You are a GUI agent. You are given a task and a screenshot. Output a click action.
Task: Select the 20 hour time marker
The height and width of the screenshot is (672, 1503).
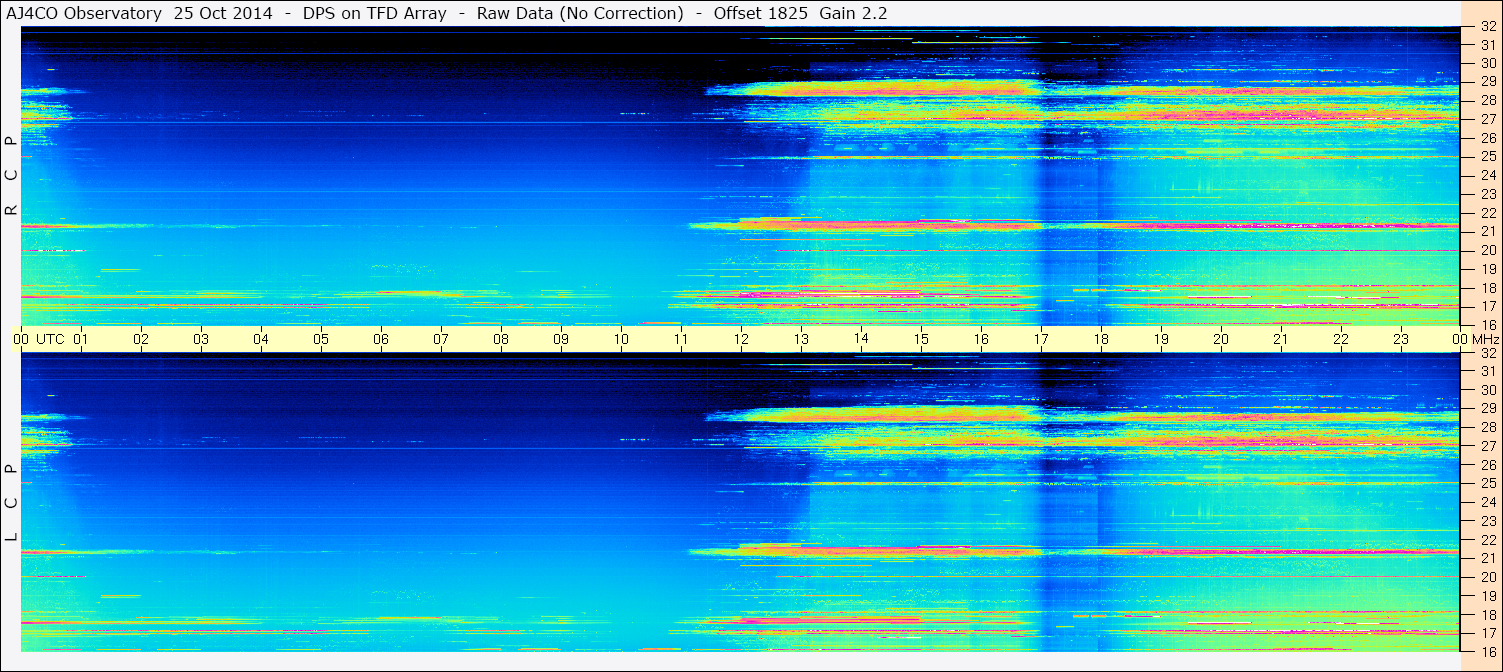1221,339
